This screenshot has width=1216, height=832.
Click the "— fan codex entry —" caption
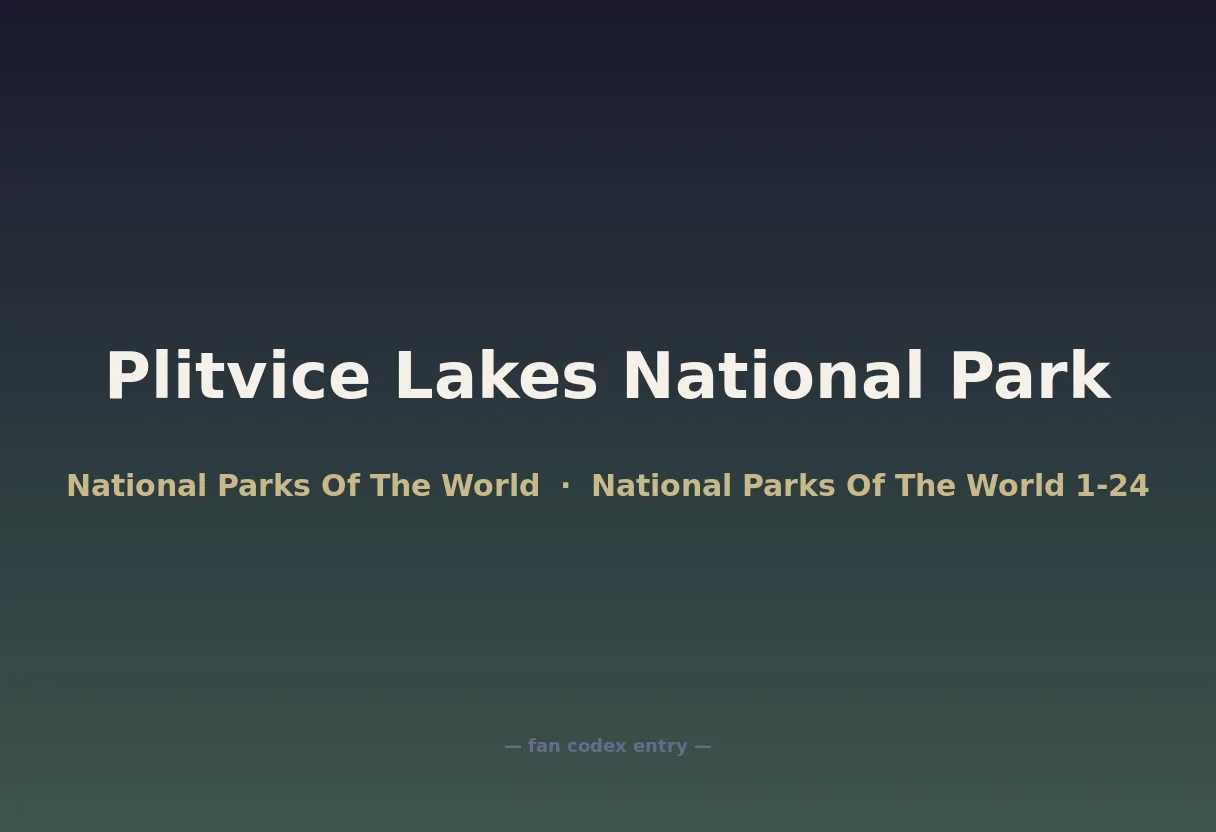point(608,746)
